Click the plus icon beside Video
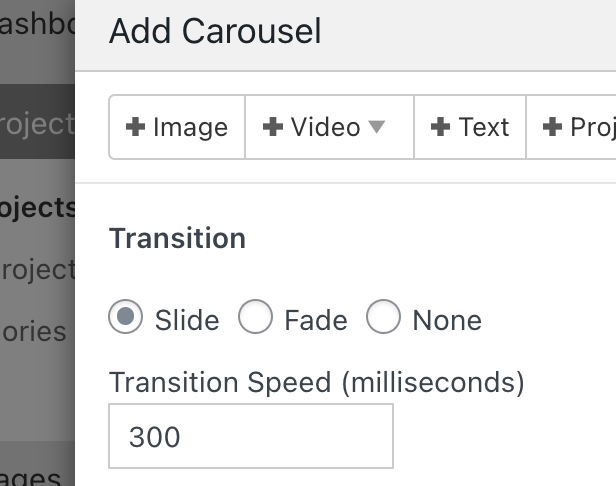The image size is (616, 486). (x=273, y=128)
